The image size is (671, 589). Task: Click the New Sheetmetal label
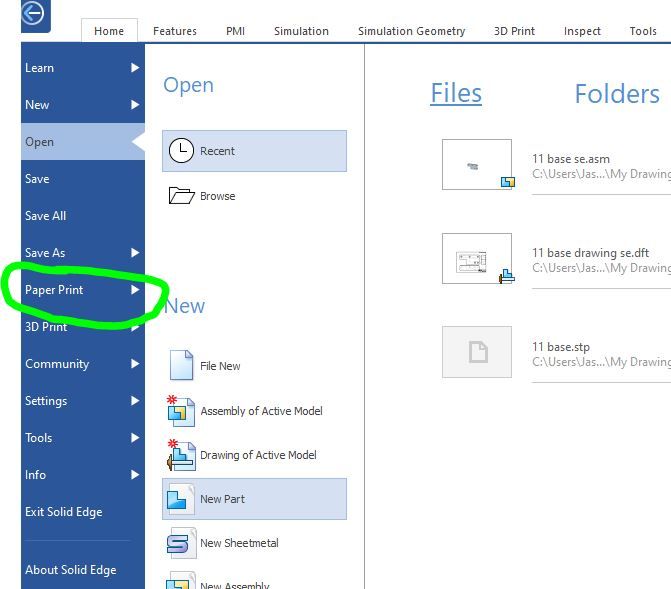coord(239,543)
